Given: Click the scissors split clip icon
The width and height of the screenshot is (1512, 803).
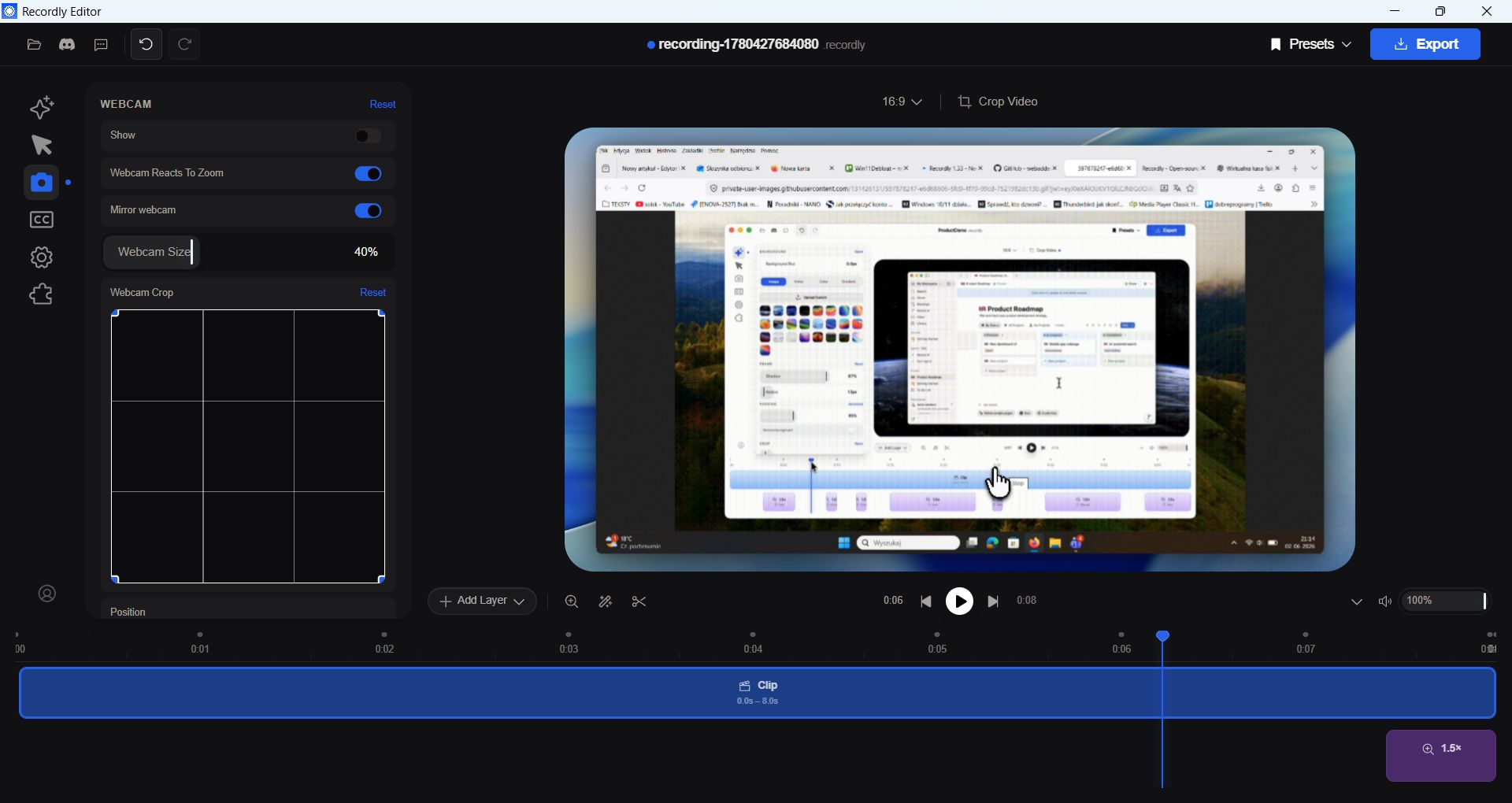Looking at the screenshot, I should (x=639, y=602).
